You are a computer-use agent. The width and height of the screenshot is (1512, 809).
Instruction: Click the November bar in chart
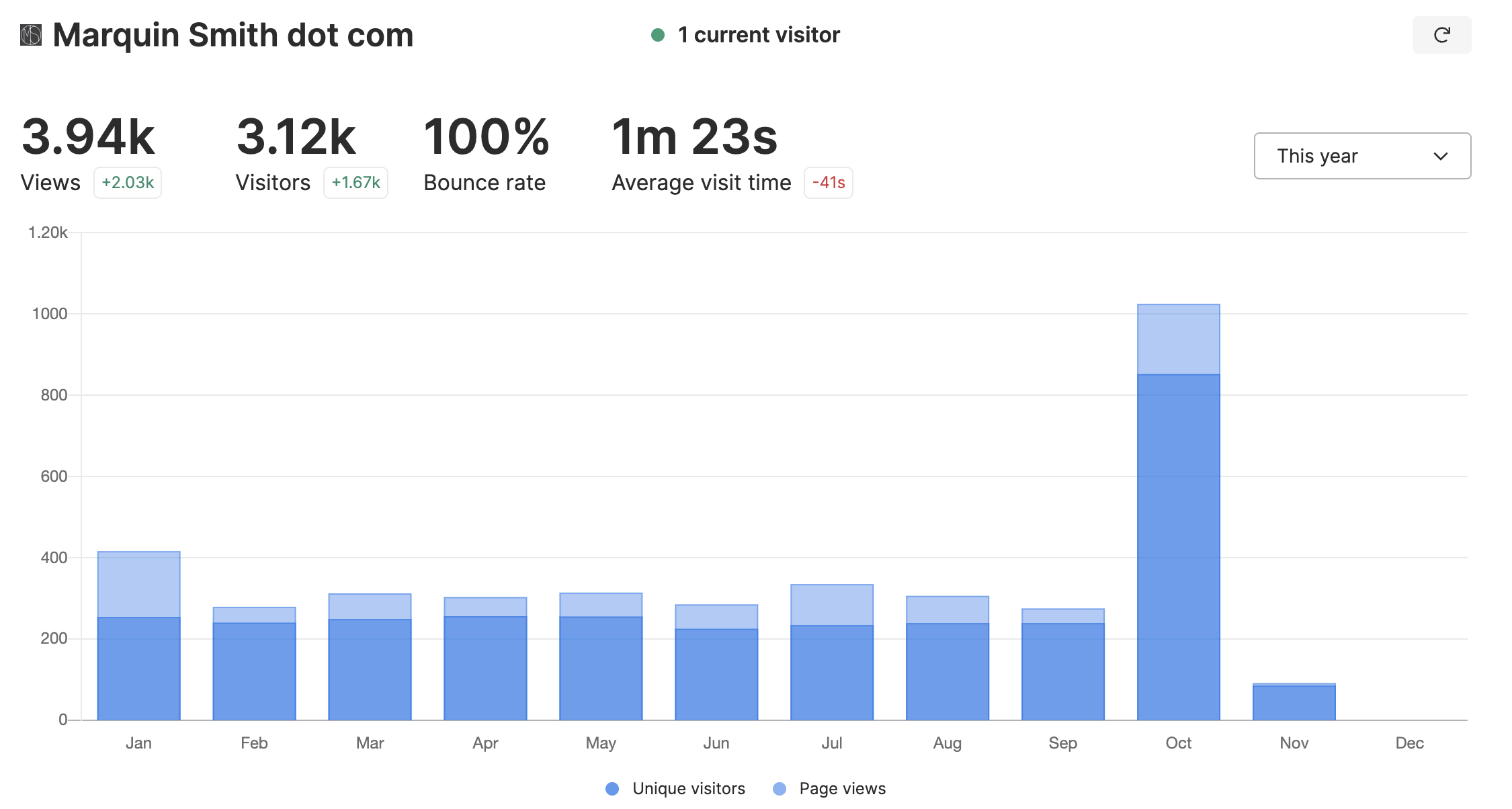pos(1294,702)
